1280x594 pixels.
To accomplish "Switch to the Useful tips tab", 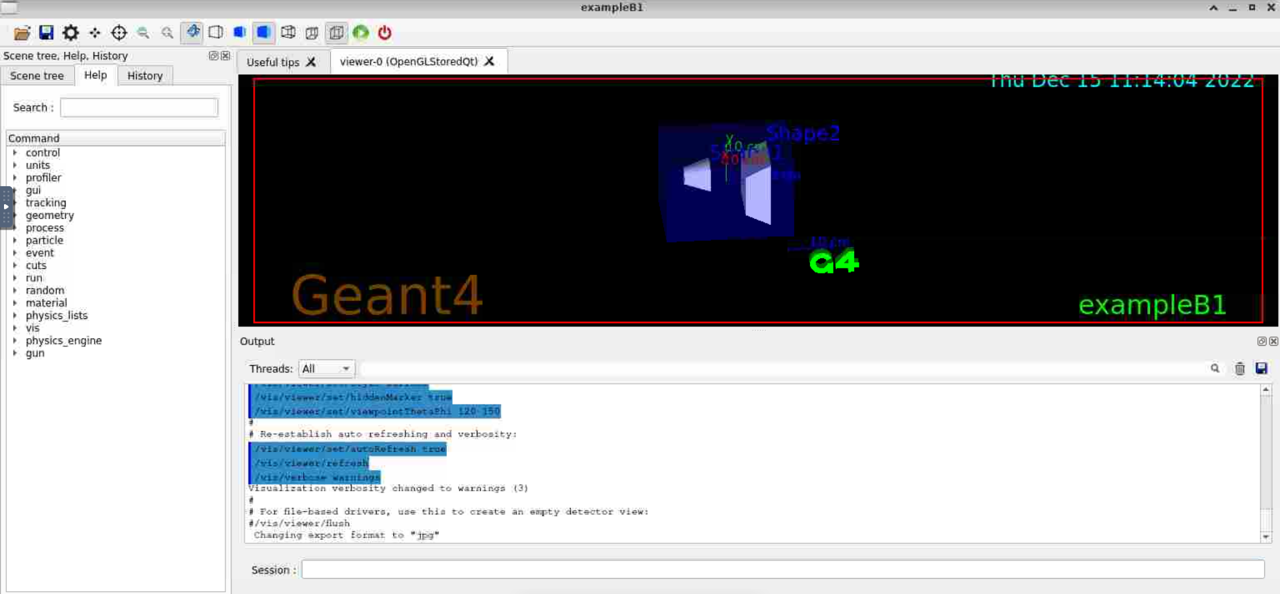I will [x=273, y=62].
